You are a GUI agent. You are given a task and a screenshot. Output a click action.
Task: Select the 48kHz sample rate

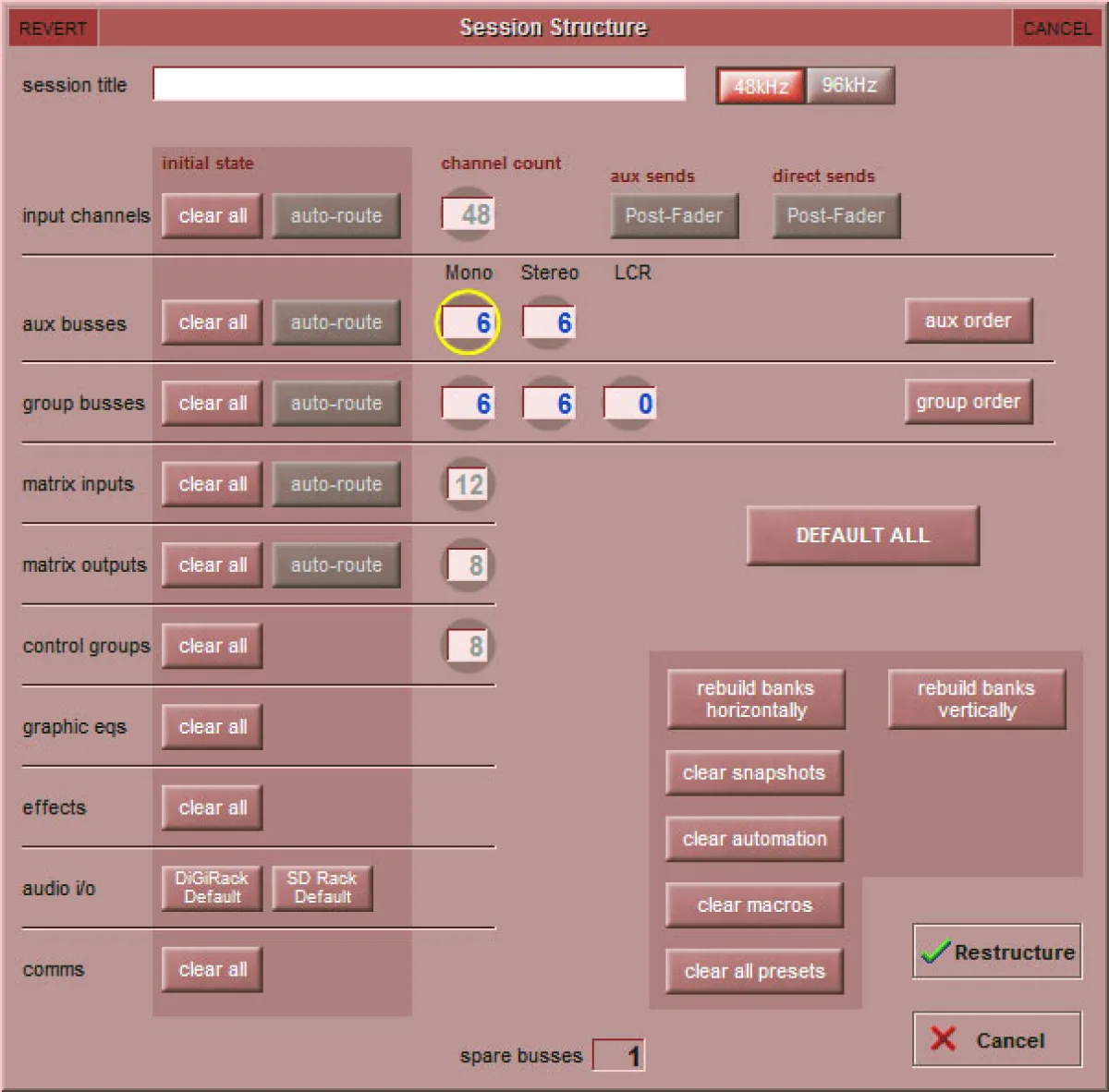tap(761, 86)
